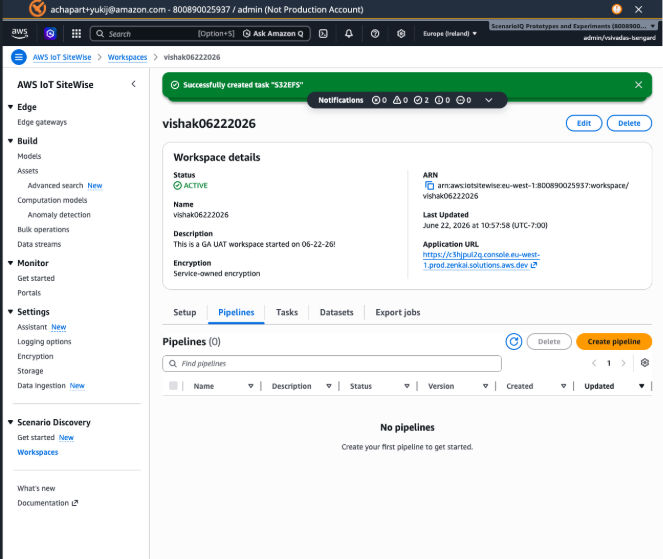Open Models in the sidebar
Screen dimensions: 663x559
(29, 156)
